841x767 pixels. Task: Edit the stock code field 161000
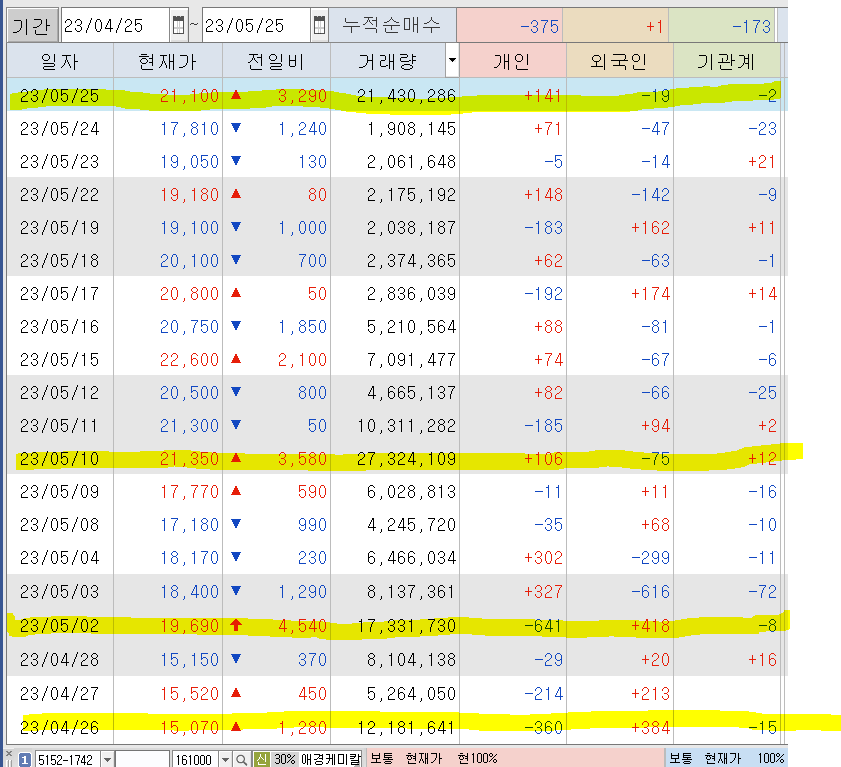tap(195, 759)
